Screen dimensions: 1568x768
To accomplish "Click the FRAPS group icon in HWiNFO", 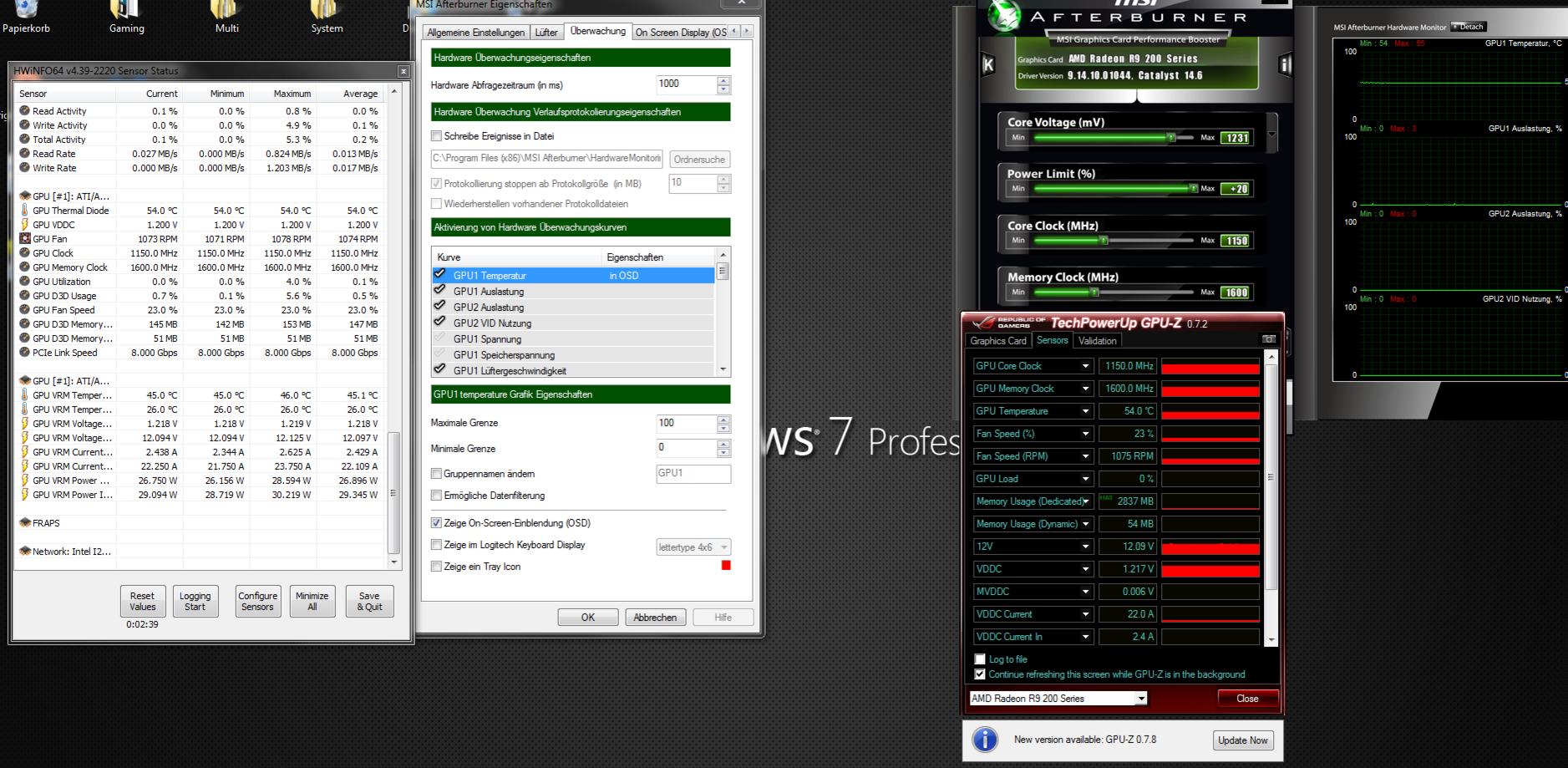I will [x=24, y=523].
